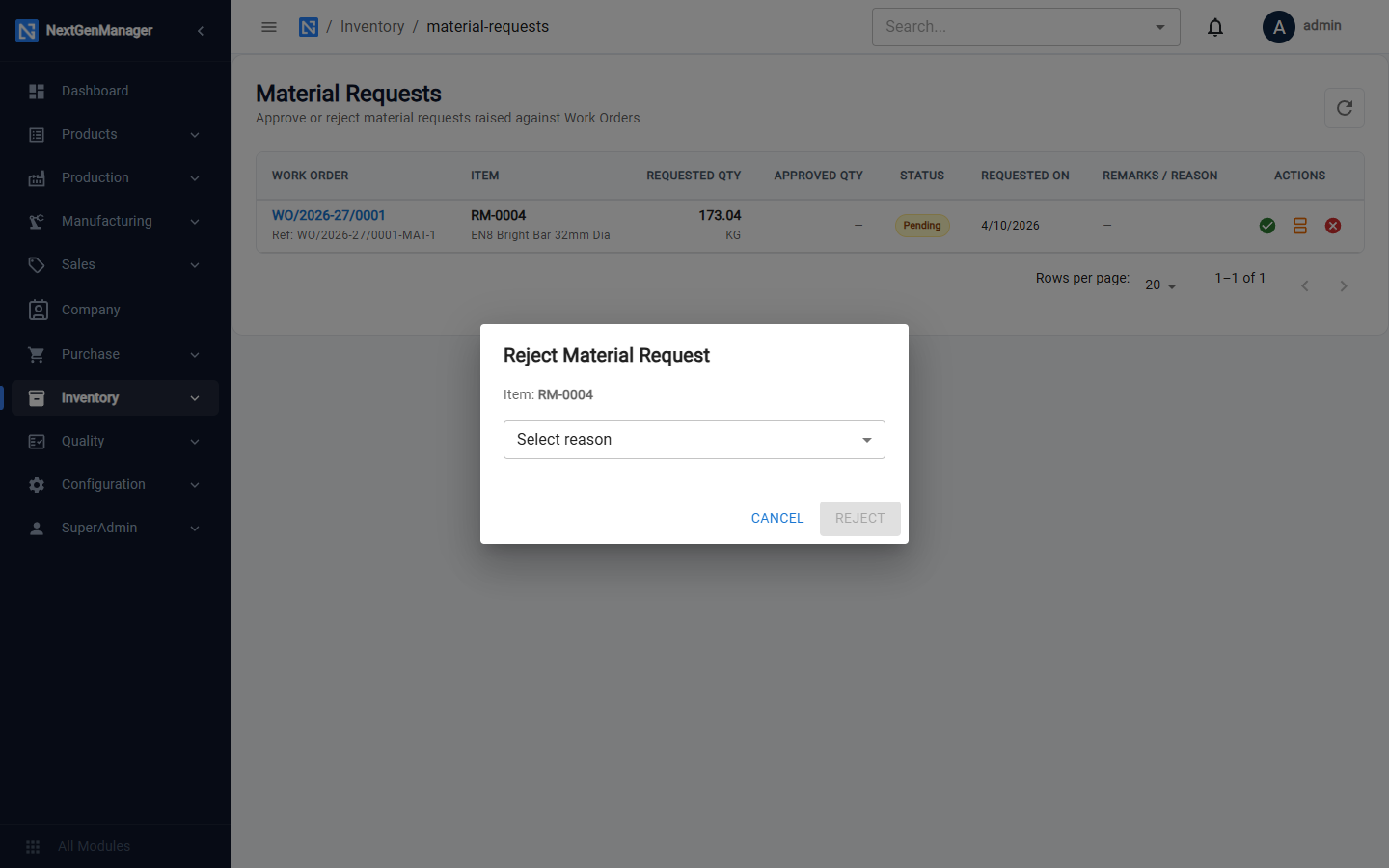Expand the Production menu
This screenshot has height=868, width=1389.
[x=115, y=177]
